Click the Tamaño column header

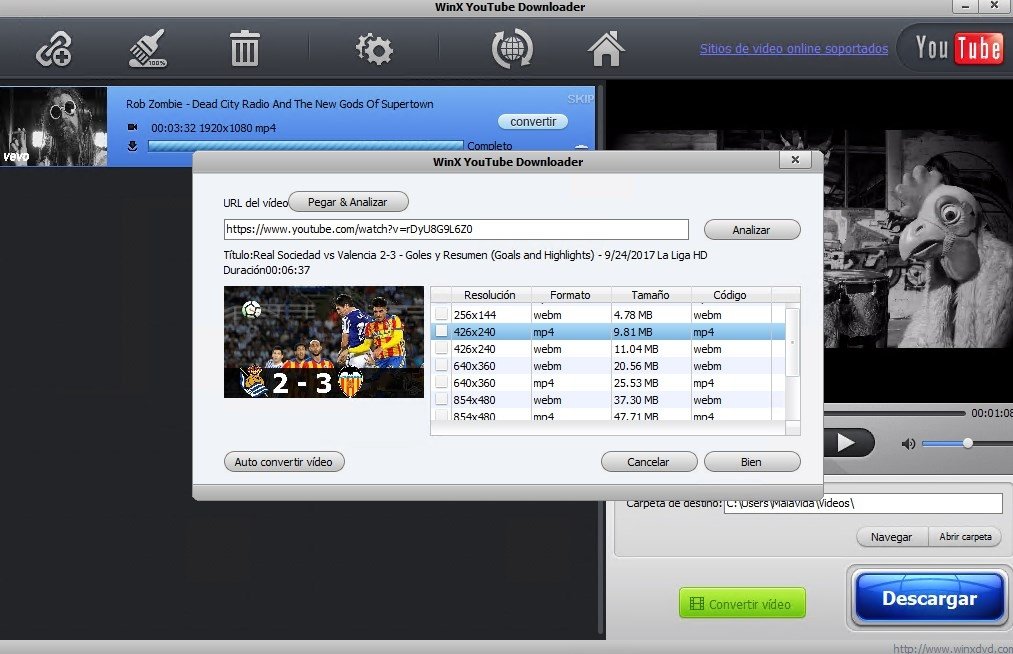click(x=650, y=295)
